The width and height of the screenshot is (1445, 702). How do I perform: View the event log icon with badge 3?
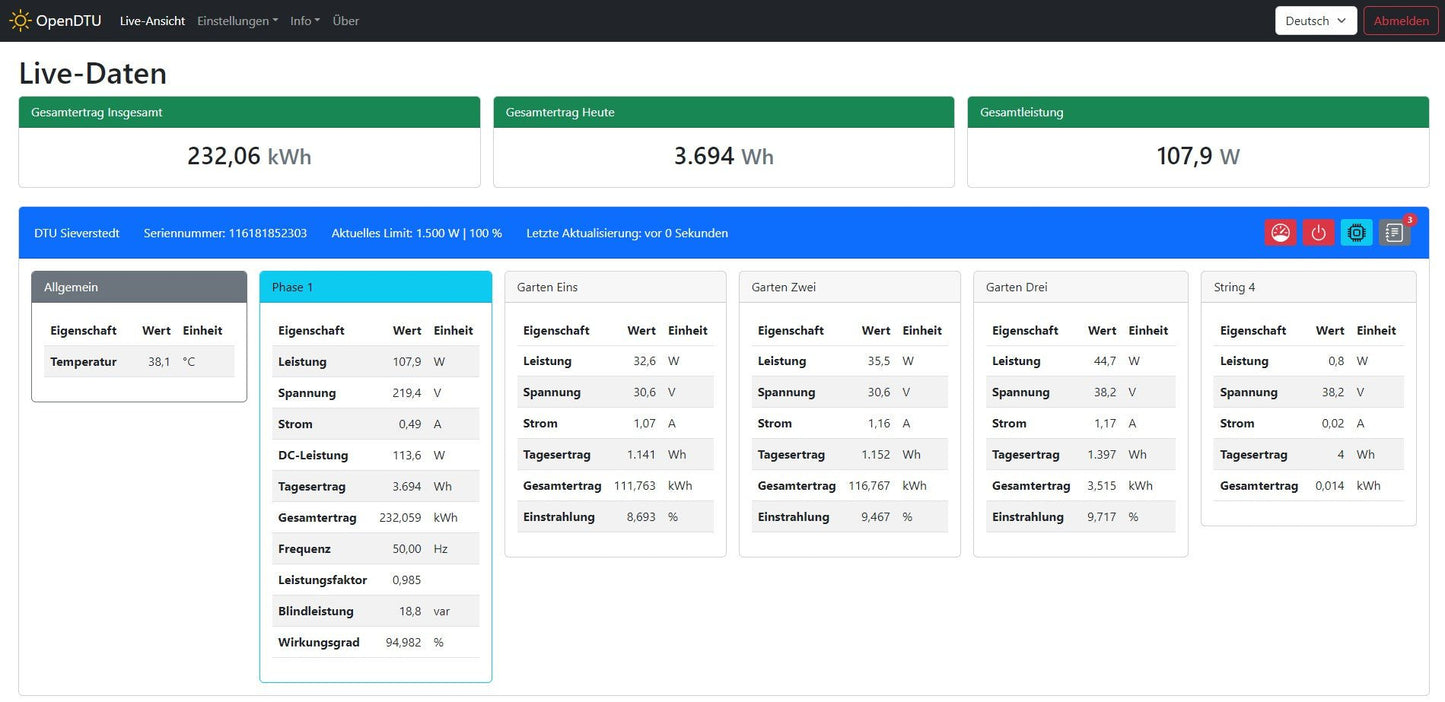click(1394, 232)
